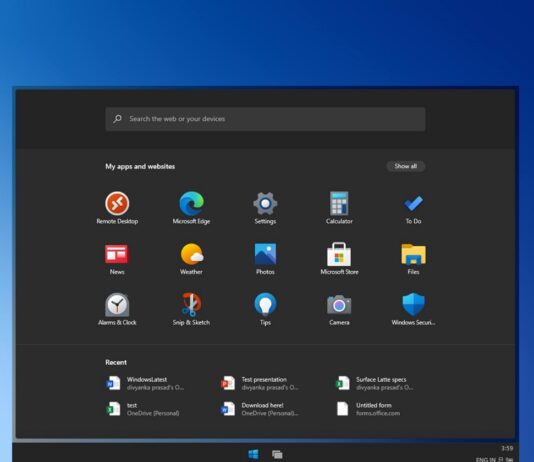
Task: Click the blank file icon beside Untitled form
Action: tap(342, 409)
